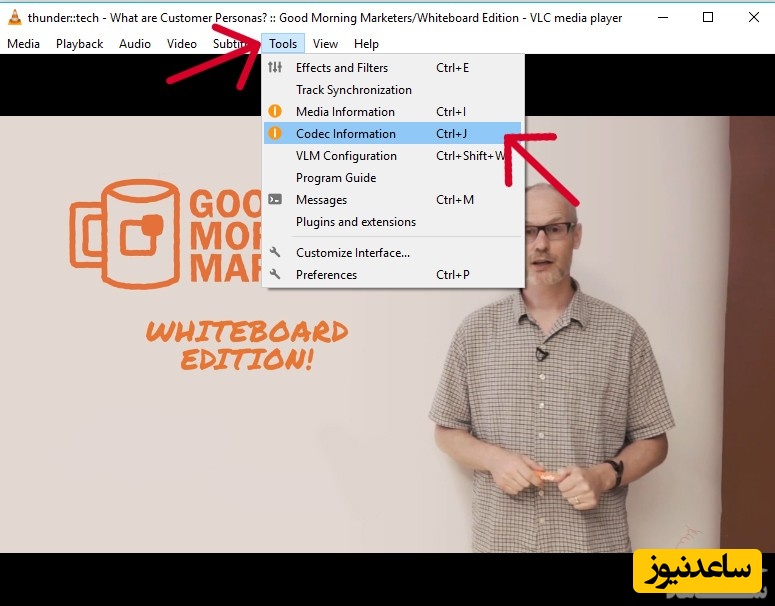Open the Audio menu
The width and height of the screenshot is (775, 606).
(x=135, y=44)
